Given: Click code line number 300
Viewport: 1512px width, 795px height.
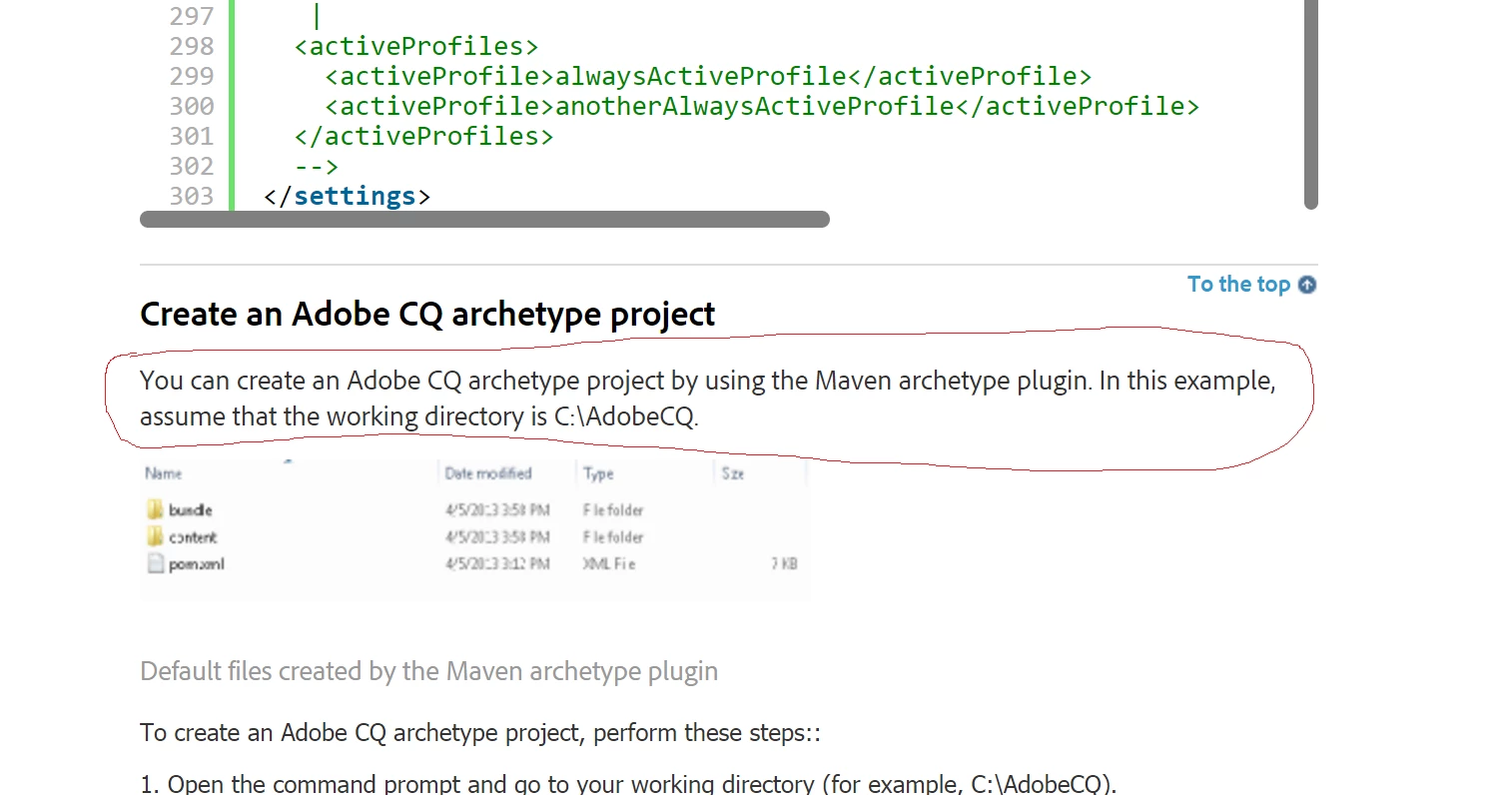Looking at the screenshot, I should point(192,106).
